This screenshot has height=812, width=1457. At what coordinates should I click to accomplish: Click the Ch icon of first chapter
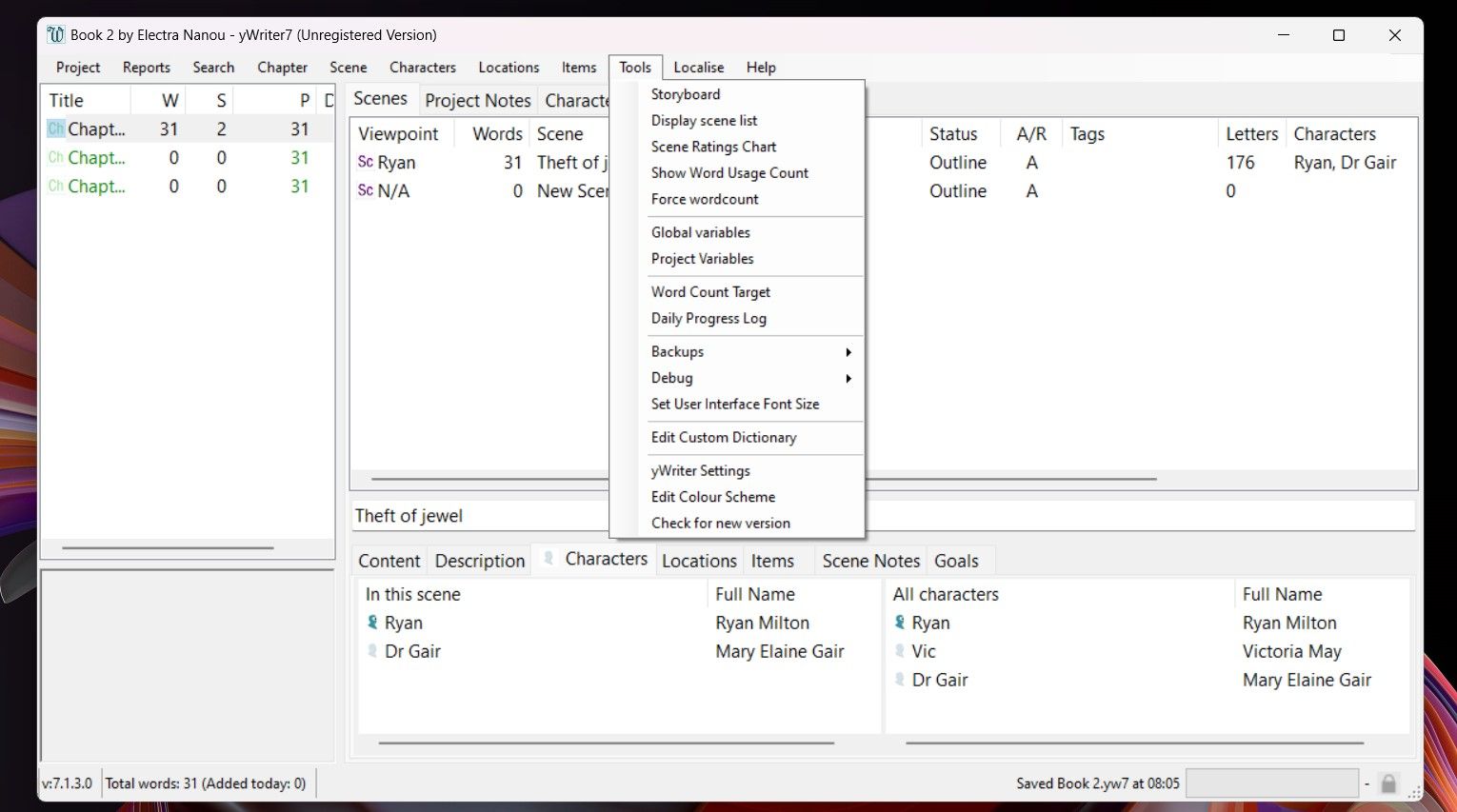click(x=56, y=129)
